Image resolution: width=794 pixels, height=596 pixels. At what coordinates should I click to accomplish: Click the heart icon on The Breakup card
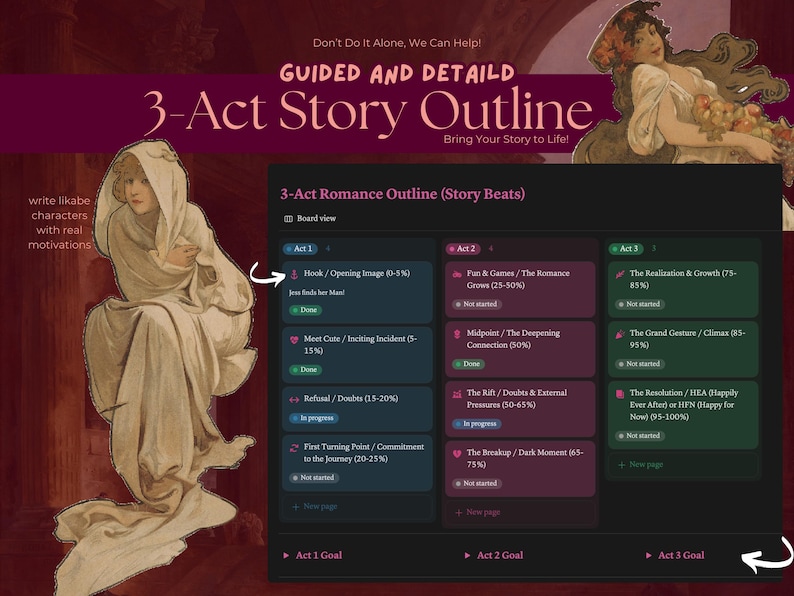click(457, 453)
